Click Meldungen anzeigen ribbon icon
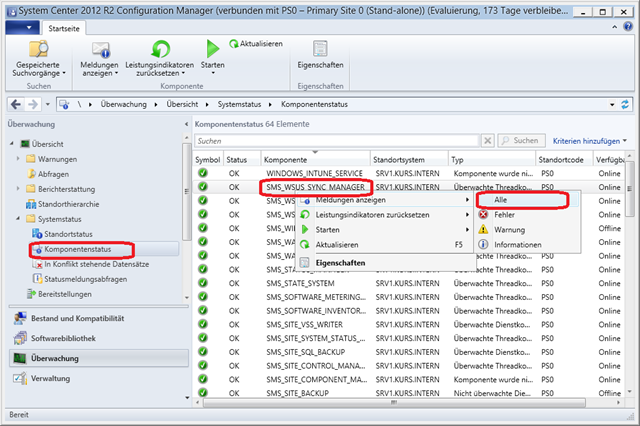This screenshot has height=426, width=640. coord(100,50)
